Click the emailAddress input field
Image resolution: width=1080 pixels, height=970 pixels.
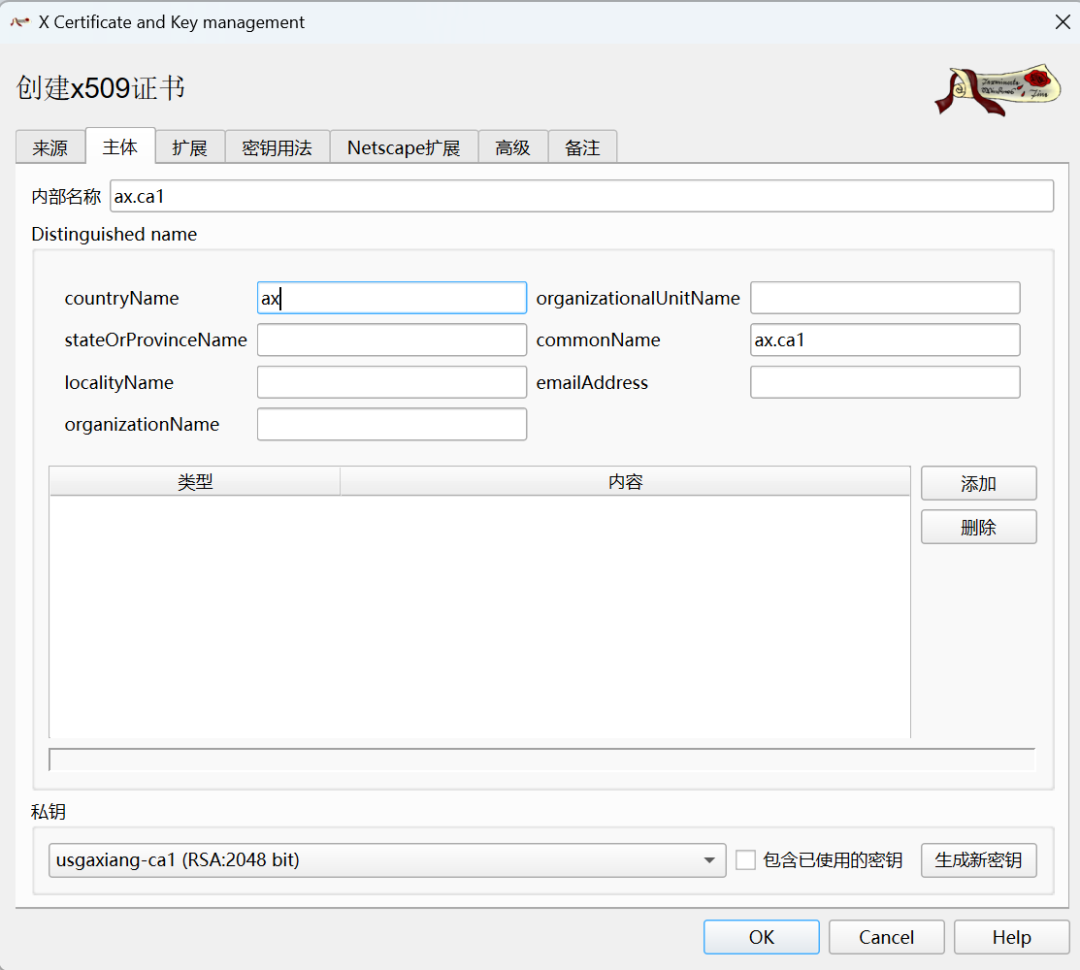tap(885, 382)
